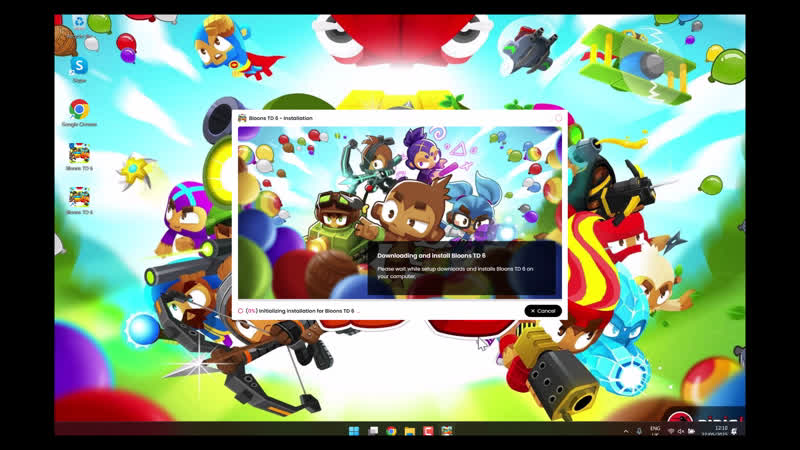Viewport: 800px width, 450px height.
Task: Open Wi-Fi network settings in the tray
Action: point(671,432)
